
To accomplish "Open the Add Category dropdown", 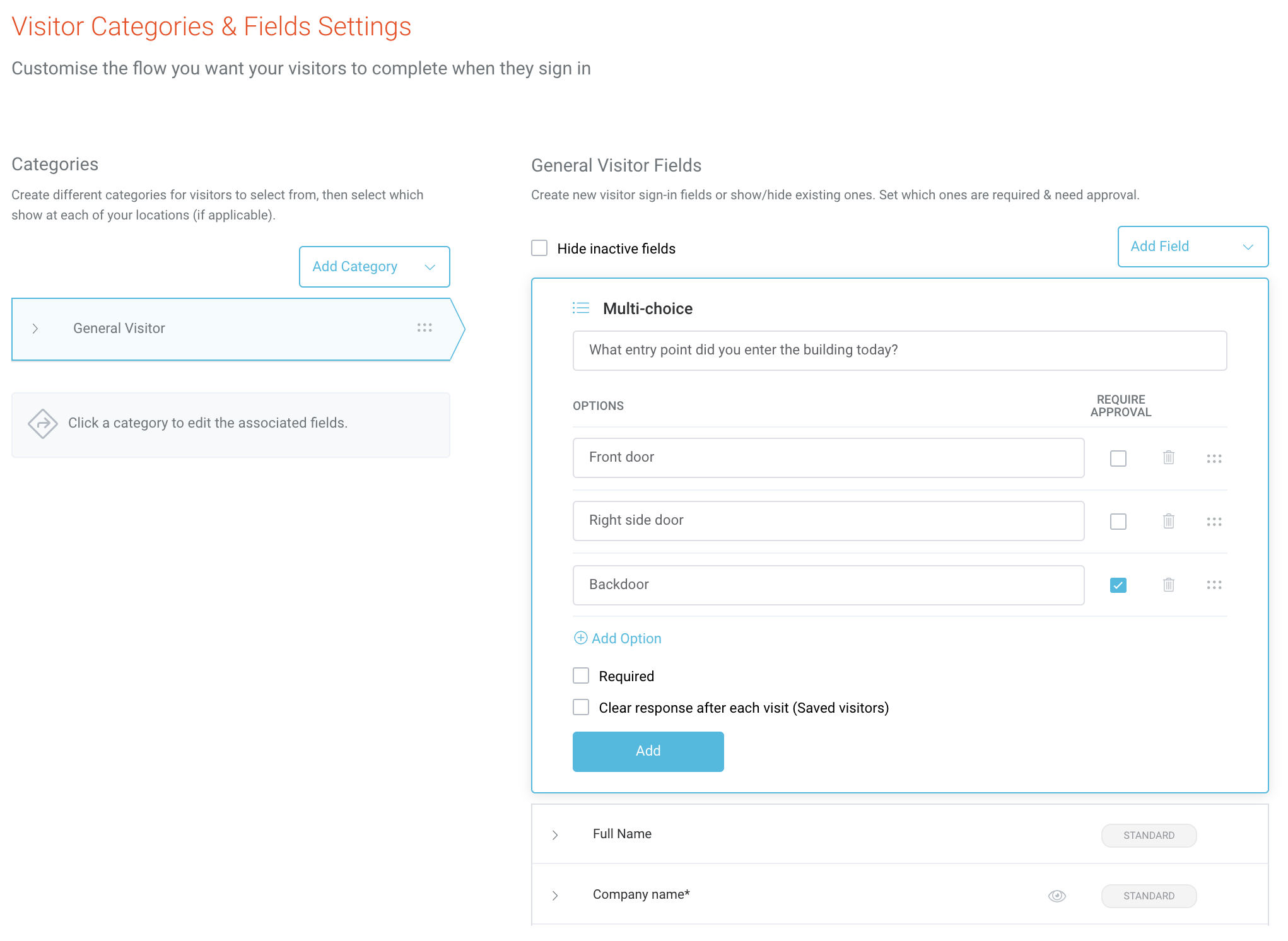I will point(375,267).
